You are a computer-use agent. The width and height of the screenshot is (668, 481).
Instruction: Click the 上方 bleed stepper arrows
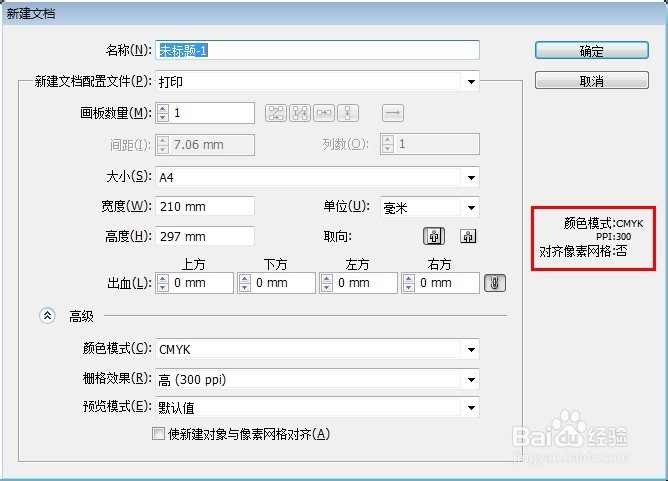163,283
